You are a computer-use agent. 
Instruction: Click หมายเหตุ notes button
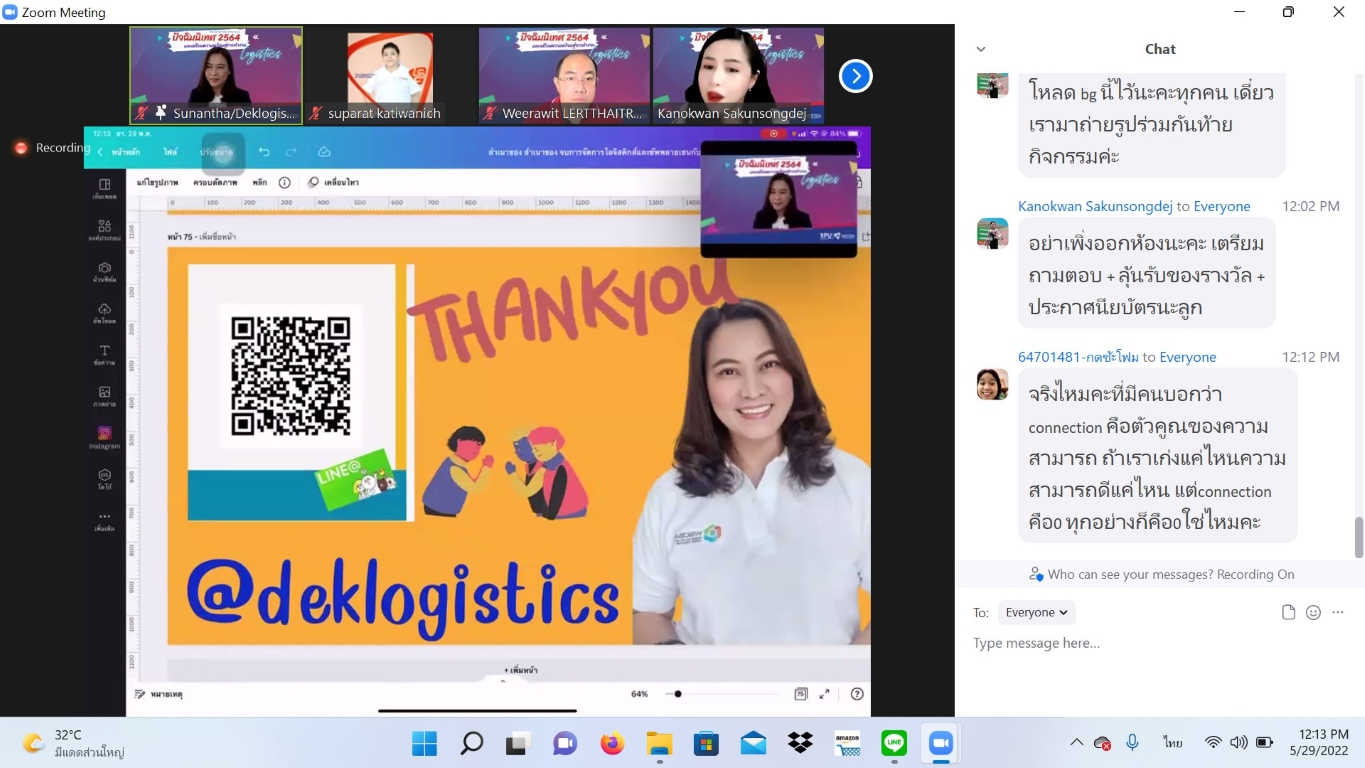pos(159,694)
